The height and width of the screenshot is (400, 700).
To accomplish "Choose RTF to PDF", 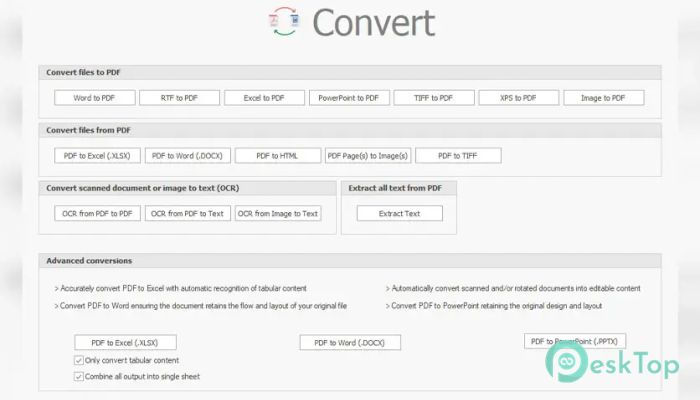I will coord(179,98).
